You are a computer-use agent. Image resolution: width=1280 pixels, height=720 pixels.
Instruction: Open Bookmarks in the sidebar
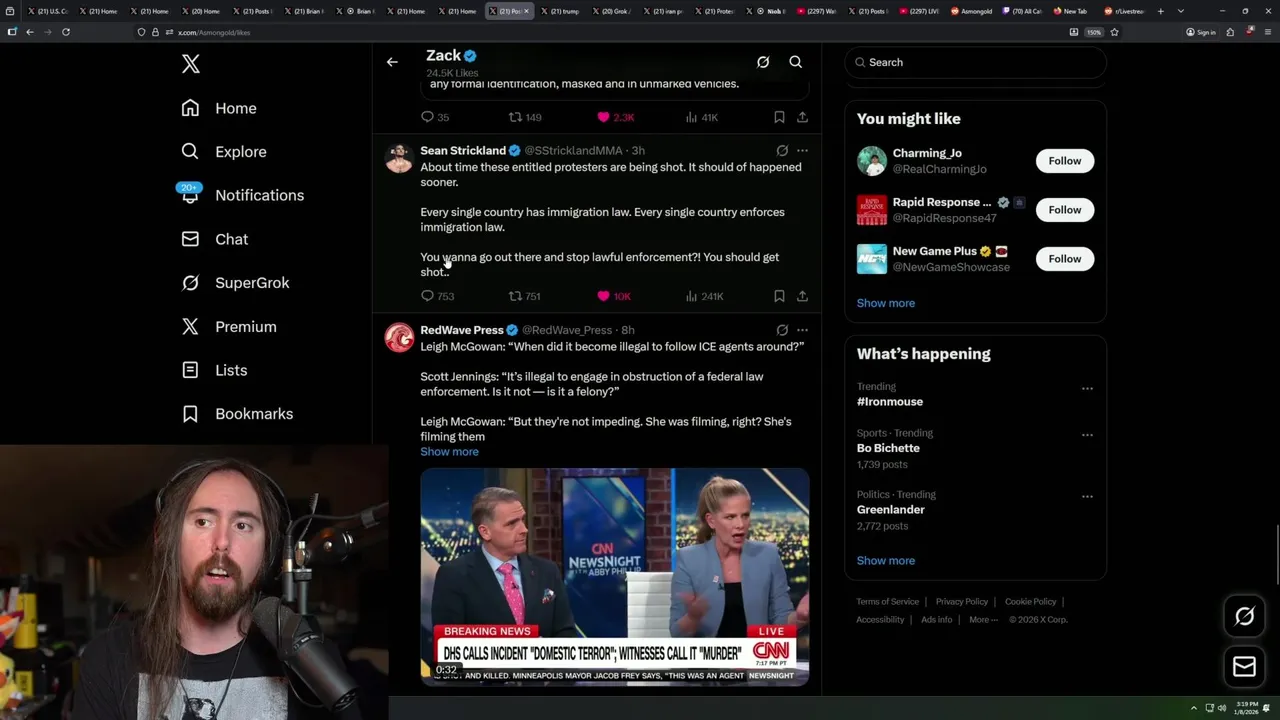pos(237,414)
